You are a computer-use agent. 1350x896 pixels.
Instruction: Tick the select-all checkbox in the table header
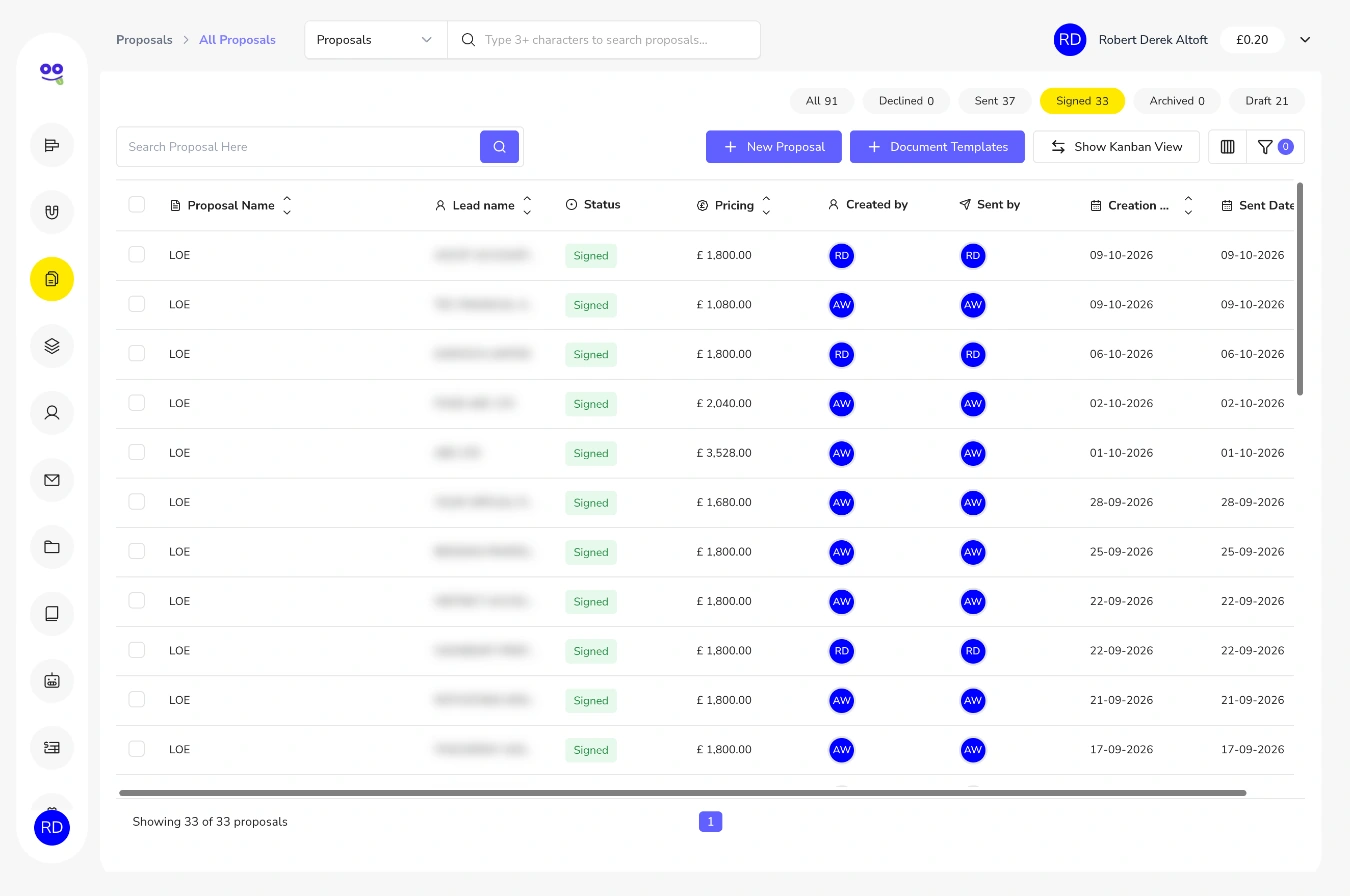point(137,205)
